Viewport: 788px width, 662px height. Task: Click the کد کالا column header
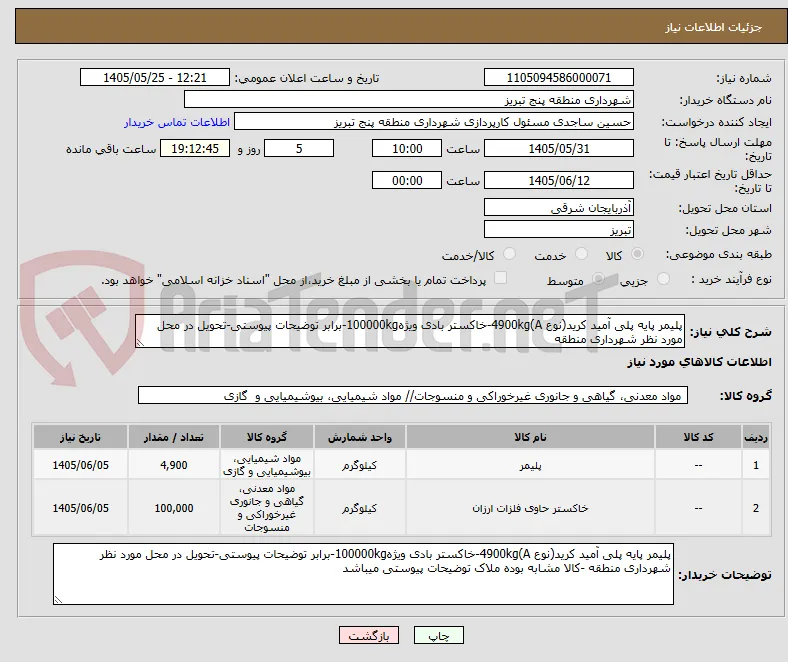pos(698,437)
